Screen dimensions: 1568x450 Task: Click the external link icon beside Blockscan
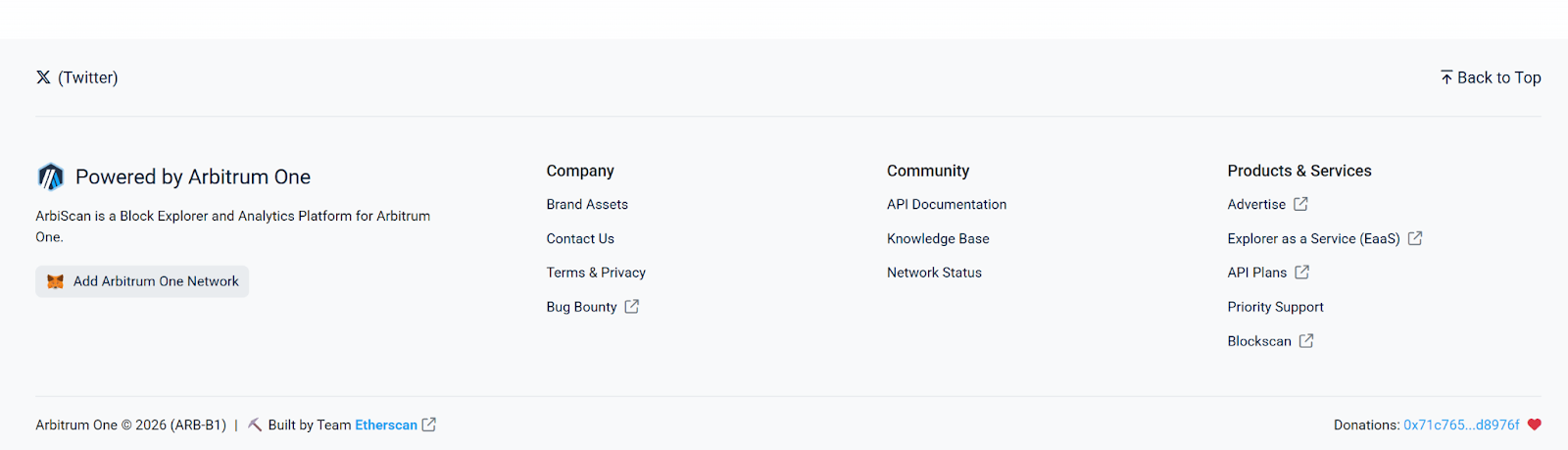point(1306,341)
